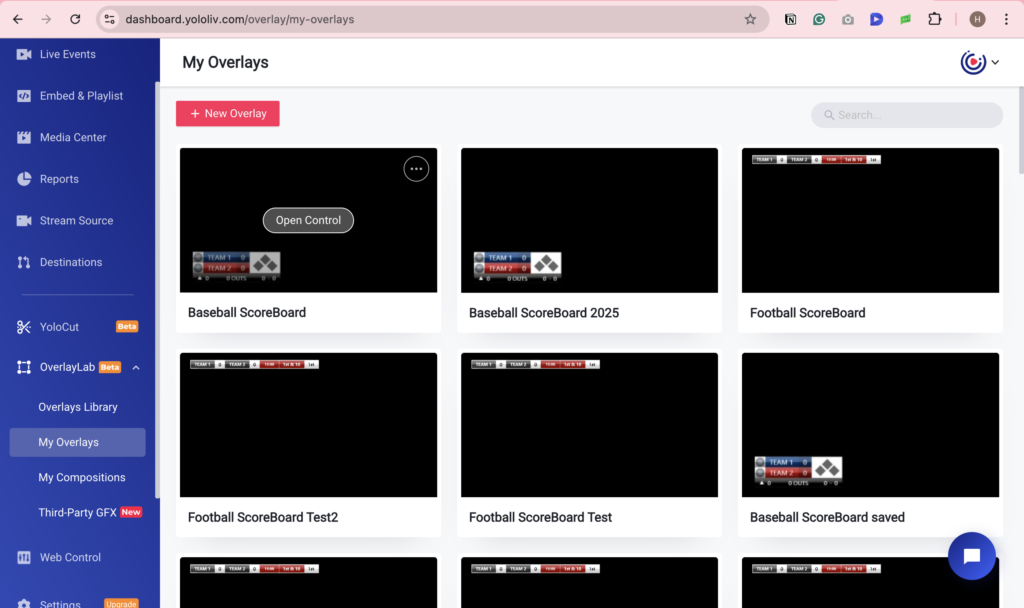
Task: Click the browser address bar URL
Action: coord(240,20)
